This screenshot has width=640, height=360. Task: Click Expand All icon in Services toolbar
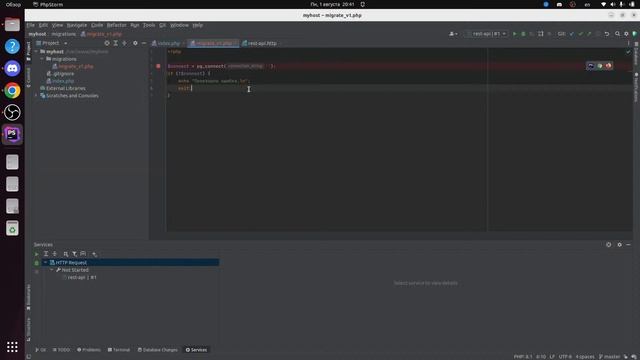(46, 254)
